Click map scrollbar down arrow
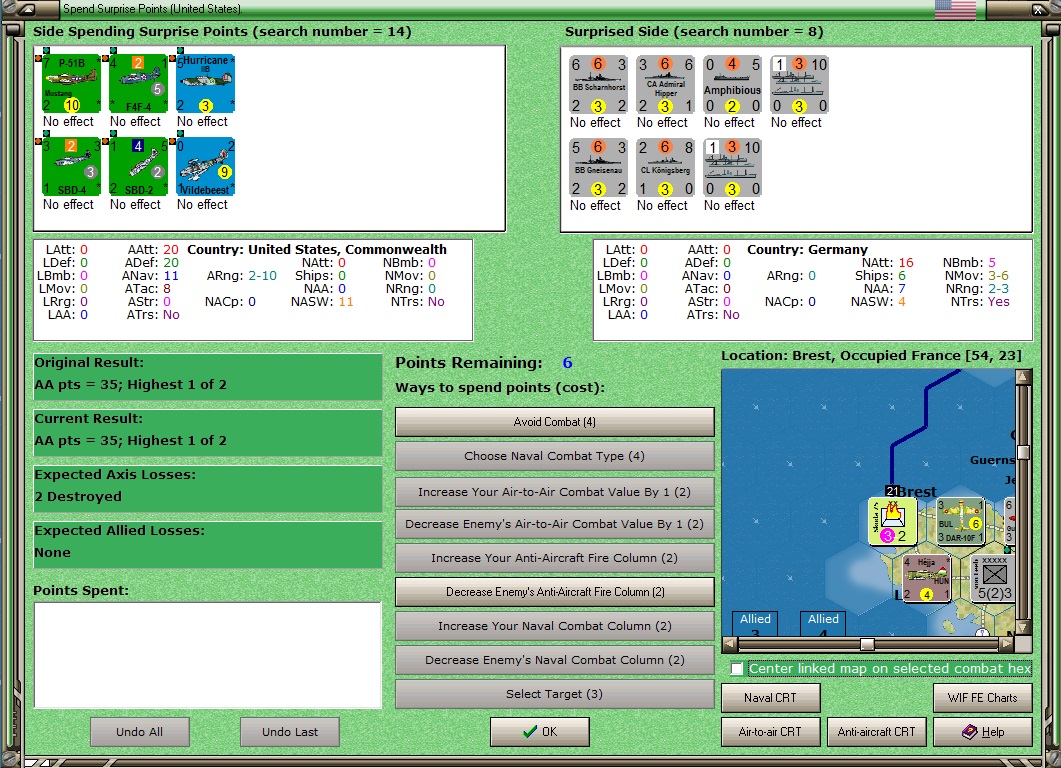This screenshot has width=1061, height=768. [x=1023, y=628]
